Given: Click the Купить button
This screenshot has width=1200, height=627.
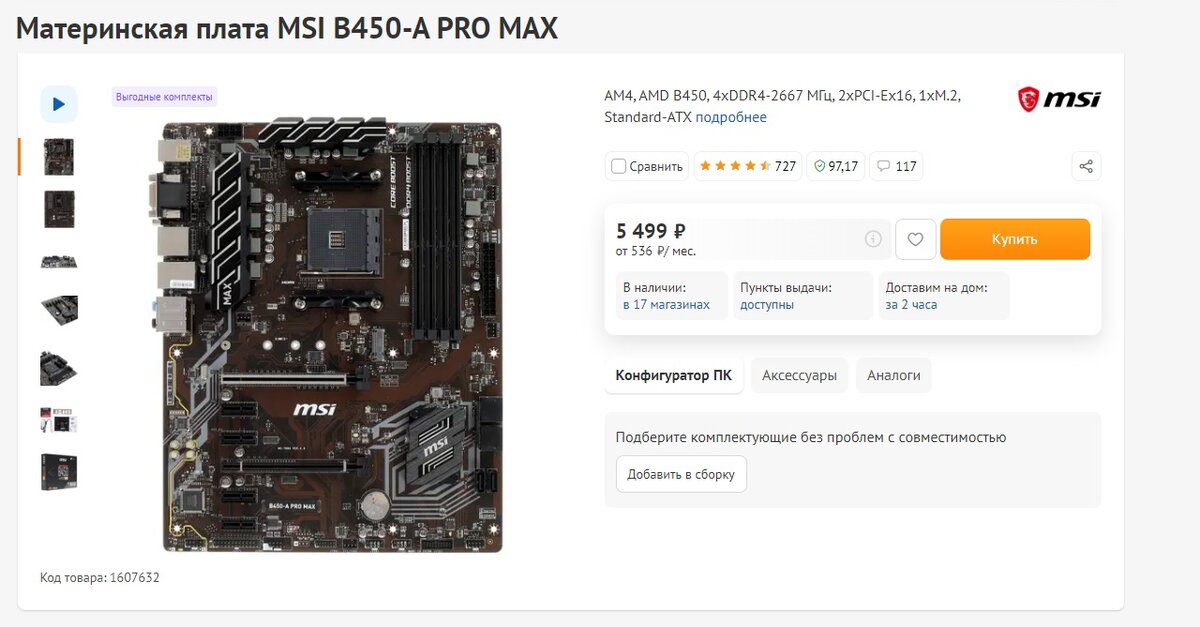Looking at the screenshot, I should (1015, 239).
